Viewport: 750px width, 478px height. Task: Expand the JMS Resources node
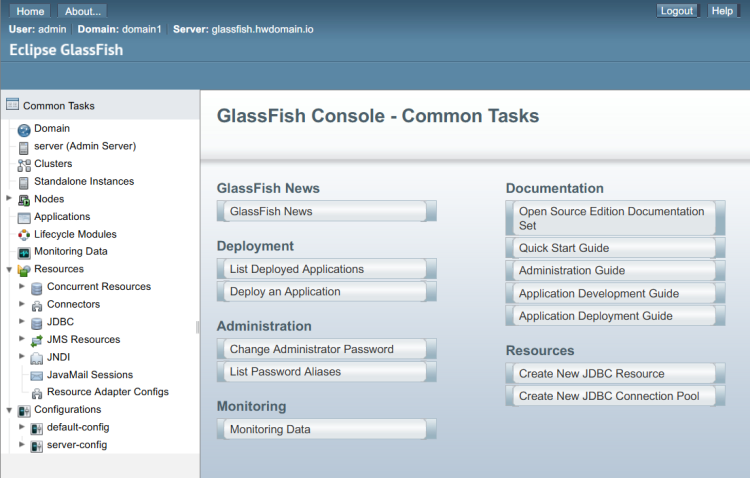click(22, 339)
